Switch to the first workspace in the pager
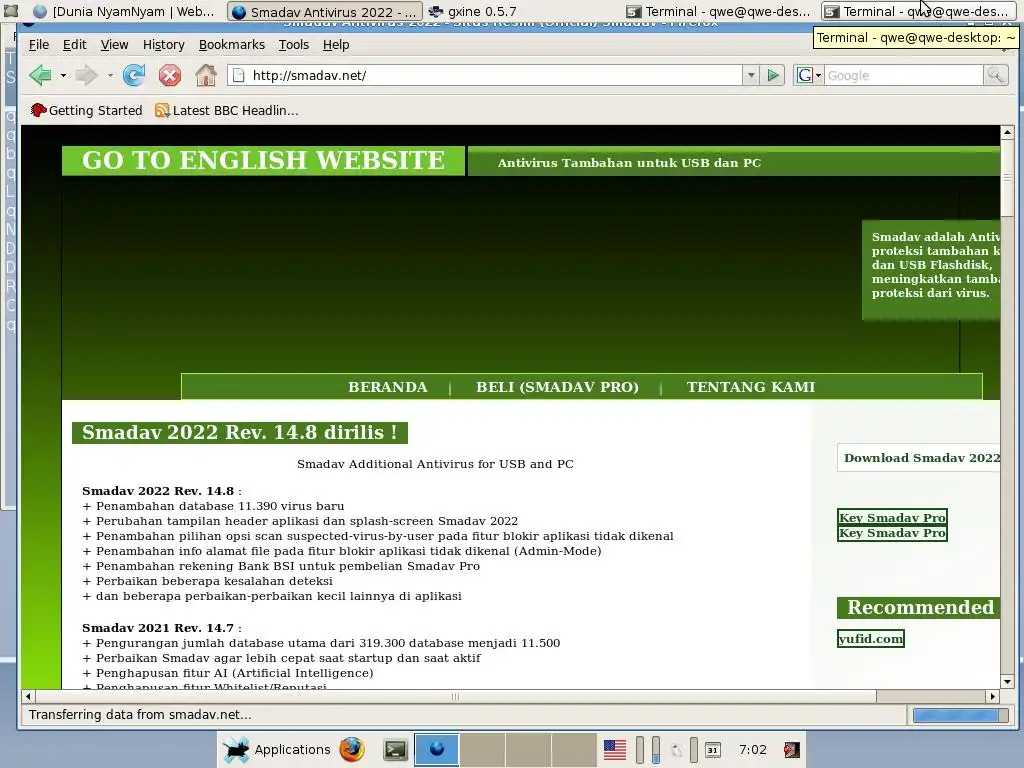 436,750
